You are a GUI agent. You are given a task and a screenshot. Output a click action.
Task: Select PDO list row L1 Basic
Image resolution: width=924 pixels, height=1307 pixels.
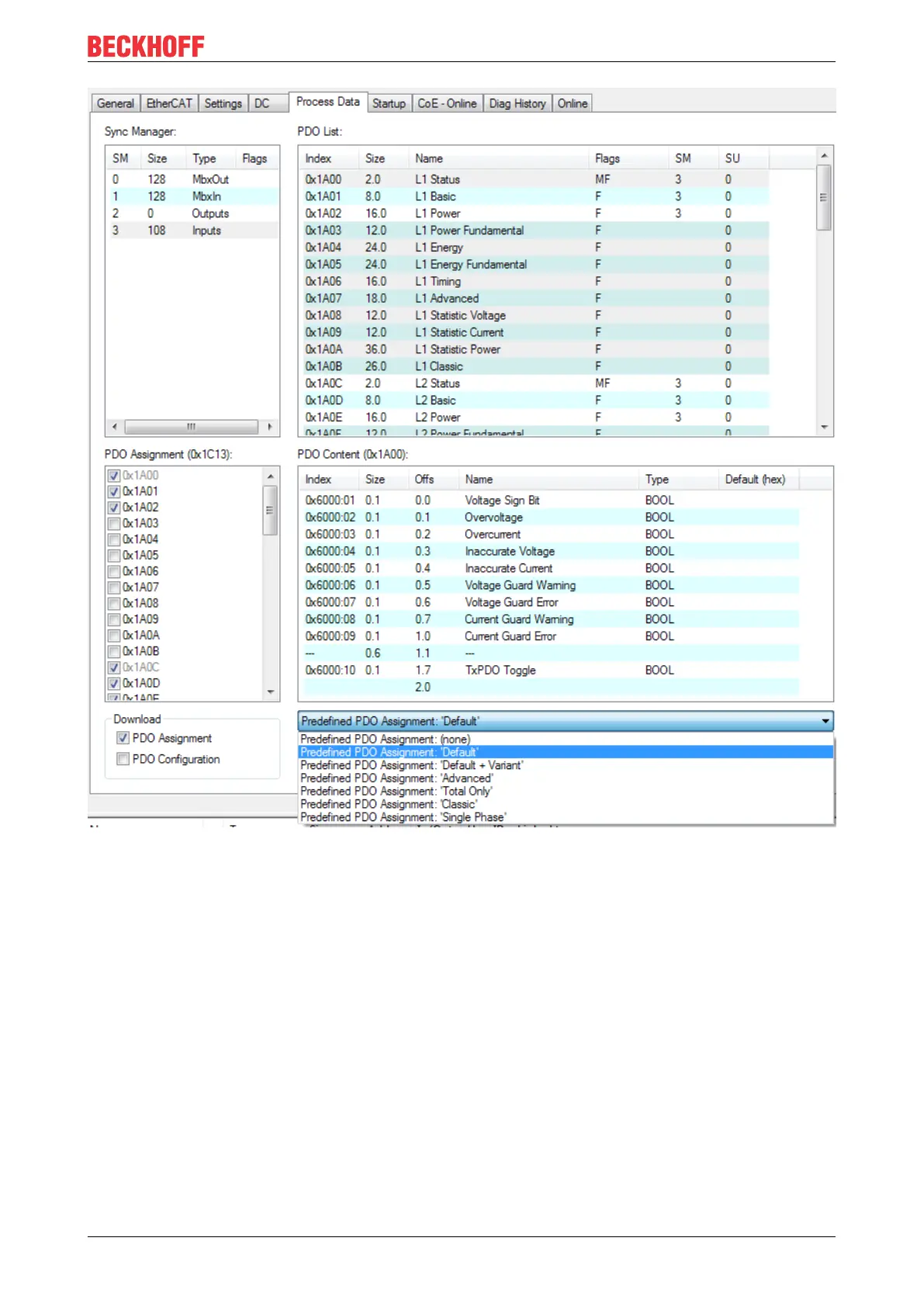535,196
